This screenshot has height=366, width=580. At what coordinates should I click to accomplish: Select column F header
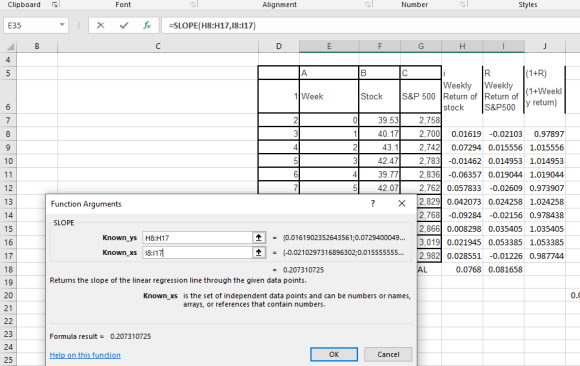click(x=380, y=46)
